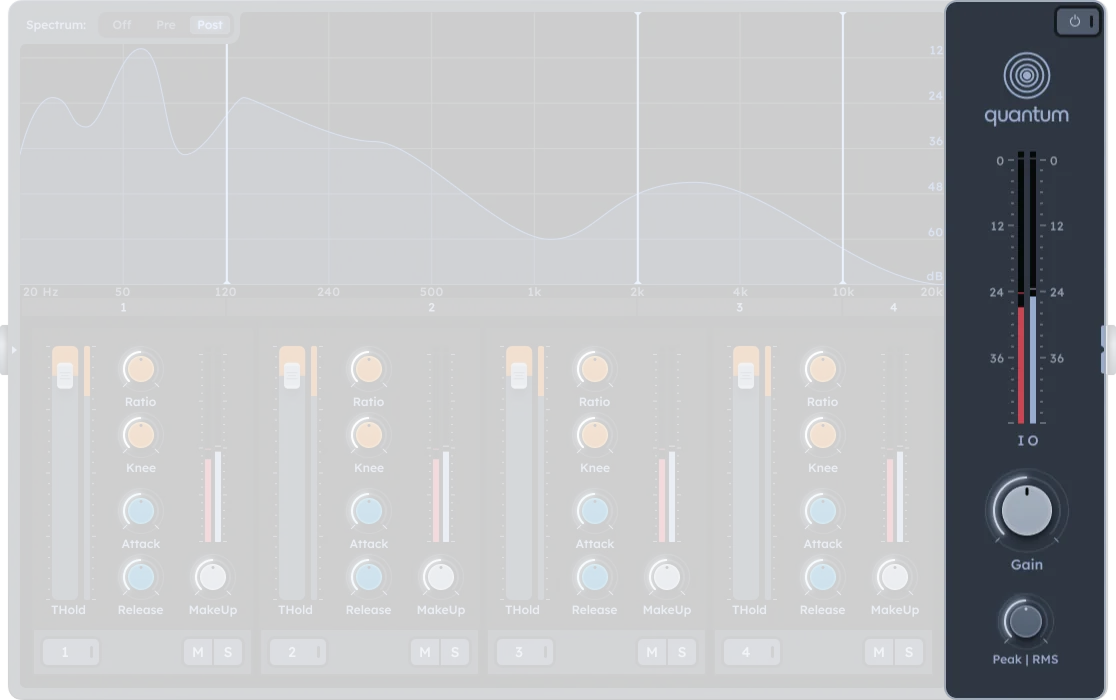Click the power bypass button
This screenshot has height=700, width=1116.
(x=1076, y=21)
